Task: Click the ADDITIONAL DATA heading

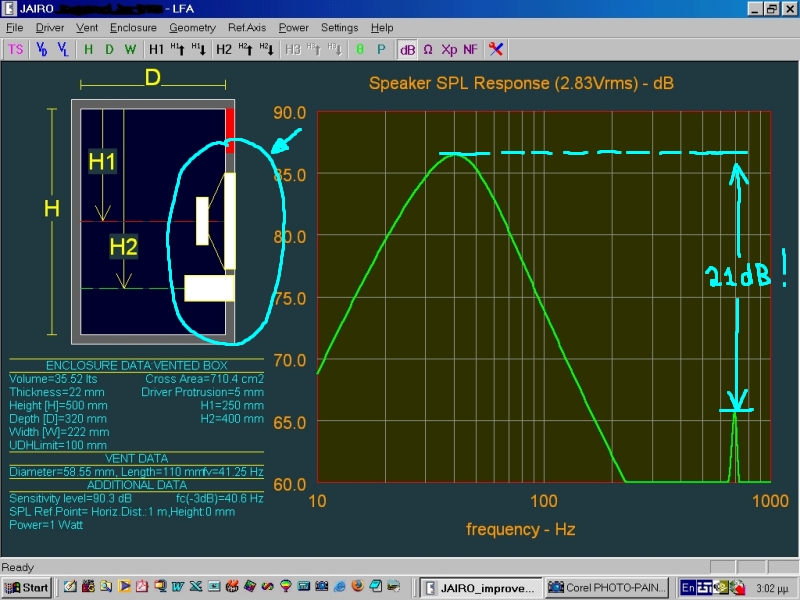Action: click(136, 485)
